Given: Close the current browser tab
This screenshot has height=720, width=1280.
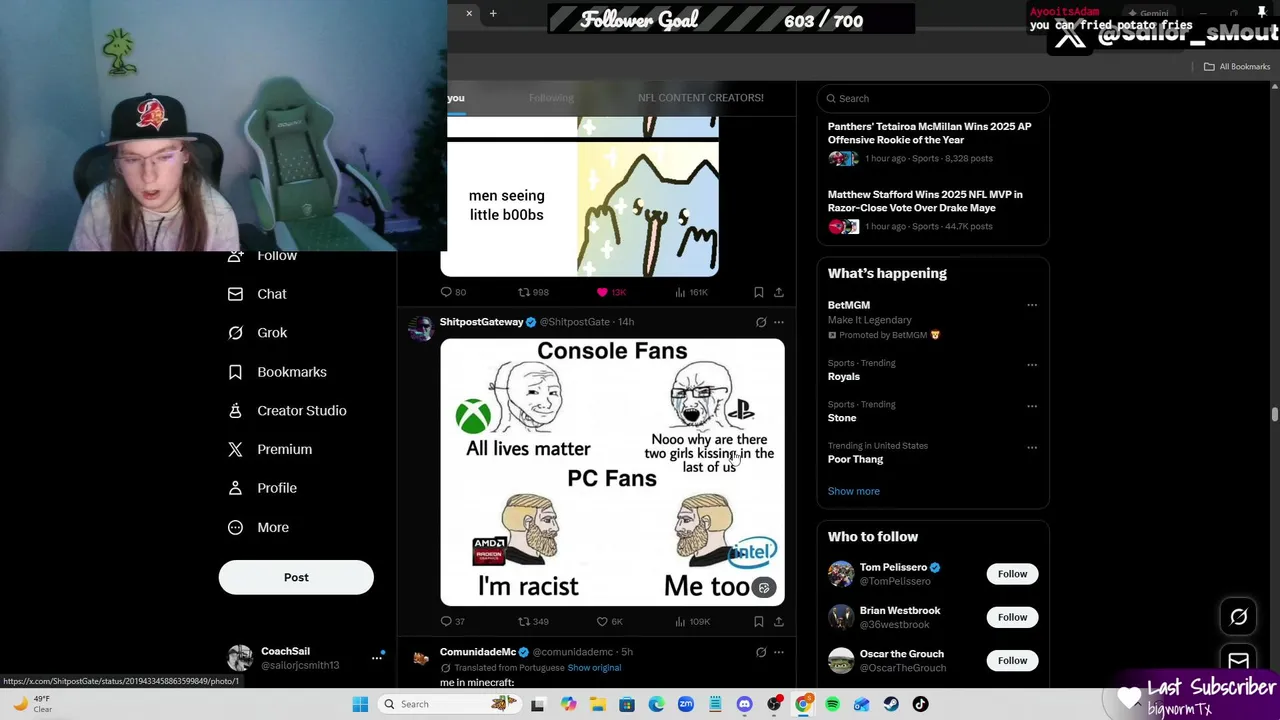Looking at the screenshot, I should [x=469, y=13].
